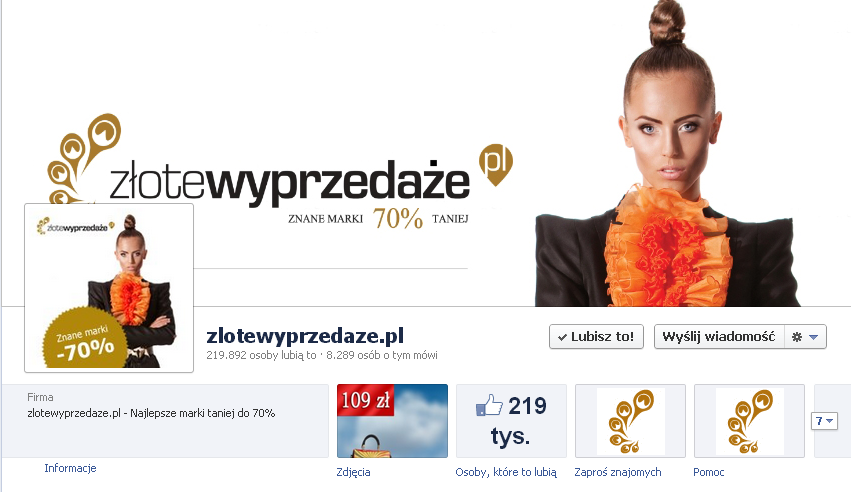Click the gold pl pin badge in the cover
Viewport: 851px width, 492px height.
(496, 165)
